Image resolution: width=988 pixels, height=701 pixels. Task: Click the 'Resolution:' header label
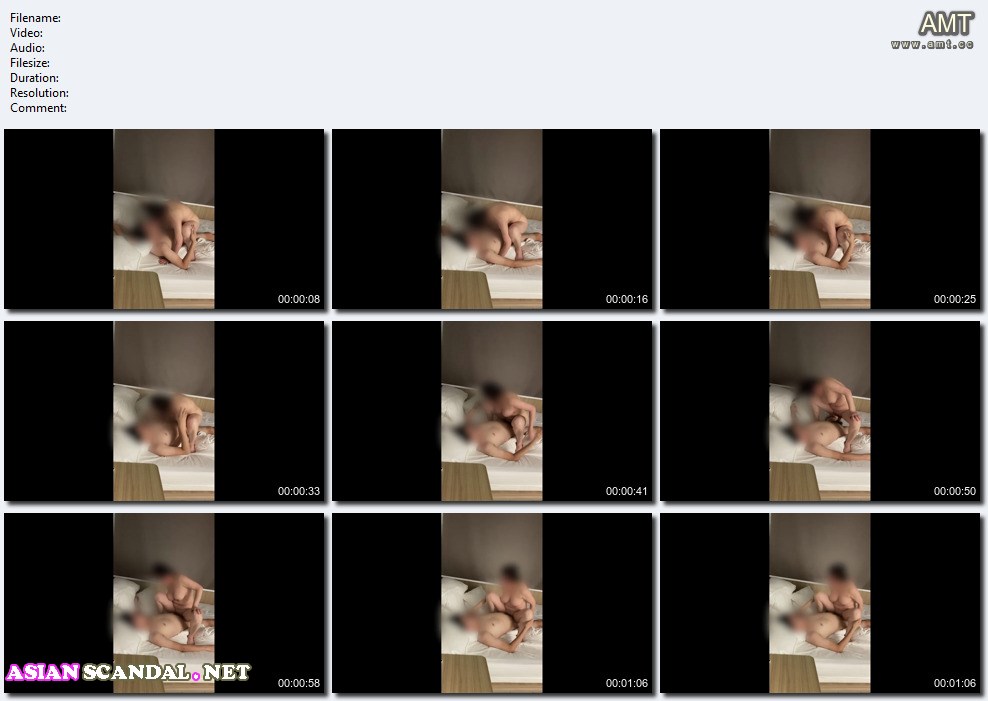(x=39, y=93)
